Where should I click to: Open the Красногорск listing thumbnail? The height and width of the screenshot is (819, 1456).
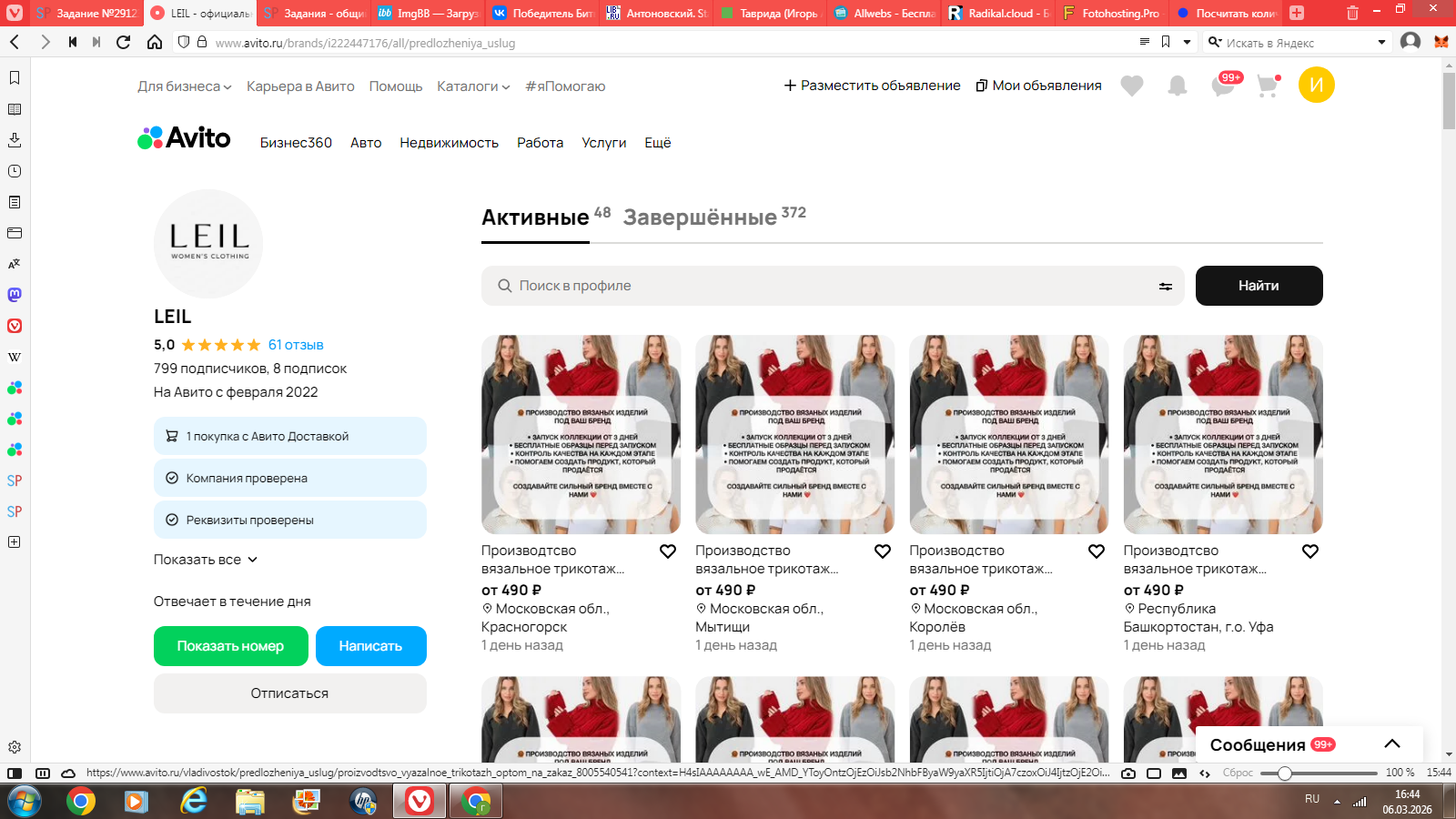click(581, 434)
